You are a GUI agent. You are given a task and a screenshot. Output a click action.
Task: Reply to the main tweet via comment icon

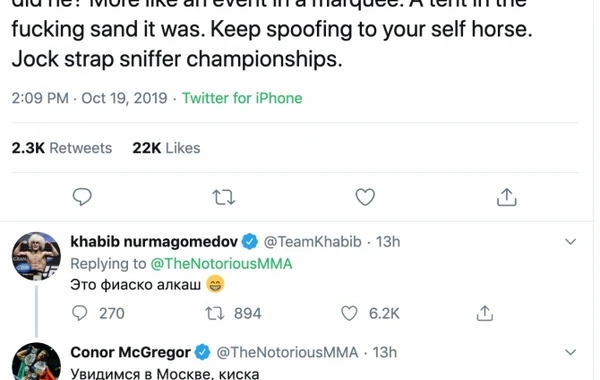tap(82, 197)
